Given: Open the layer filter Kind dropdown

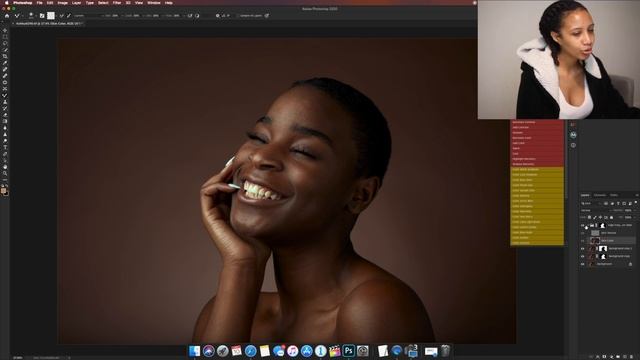Looking at the screenshot, I should [591, 203].
